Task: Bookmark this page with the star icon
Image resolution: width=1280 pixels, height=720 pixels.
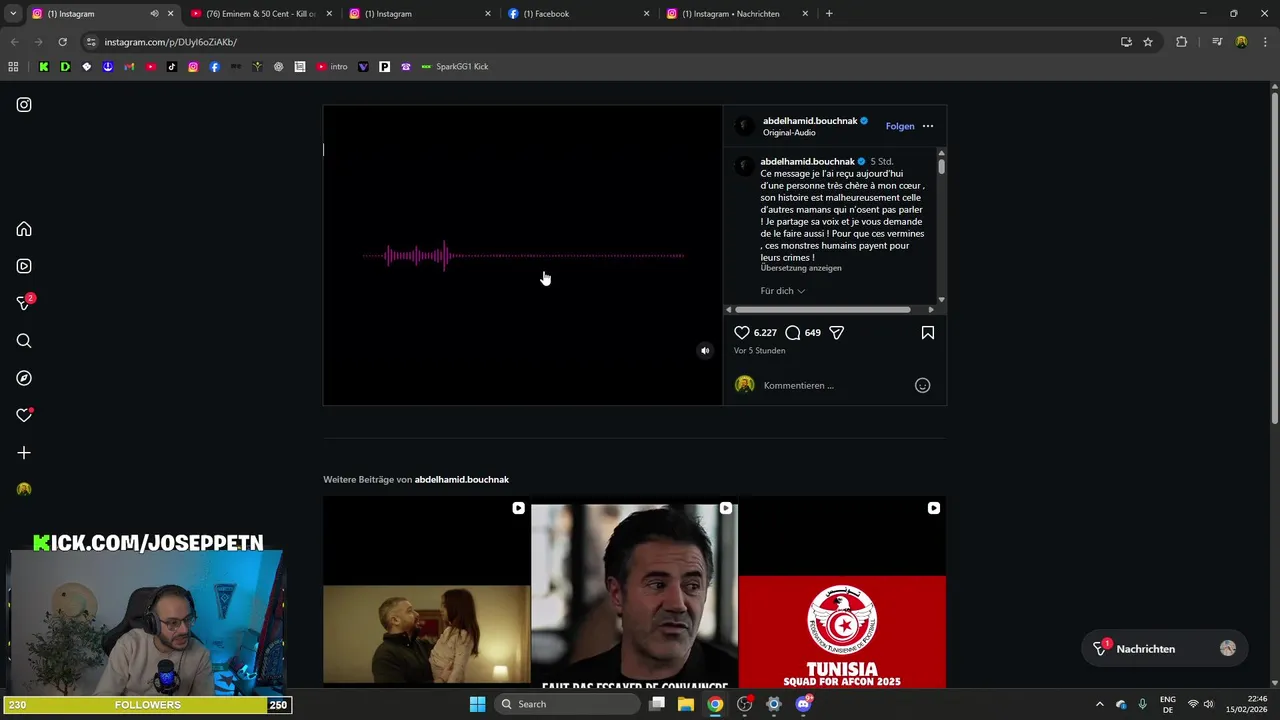Action: pos(1148,42)
